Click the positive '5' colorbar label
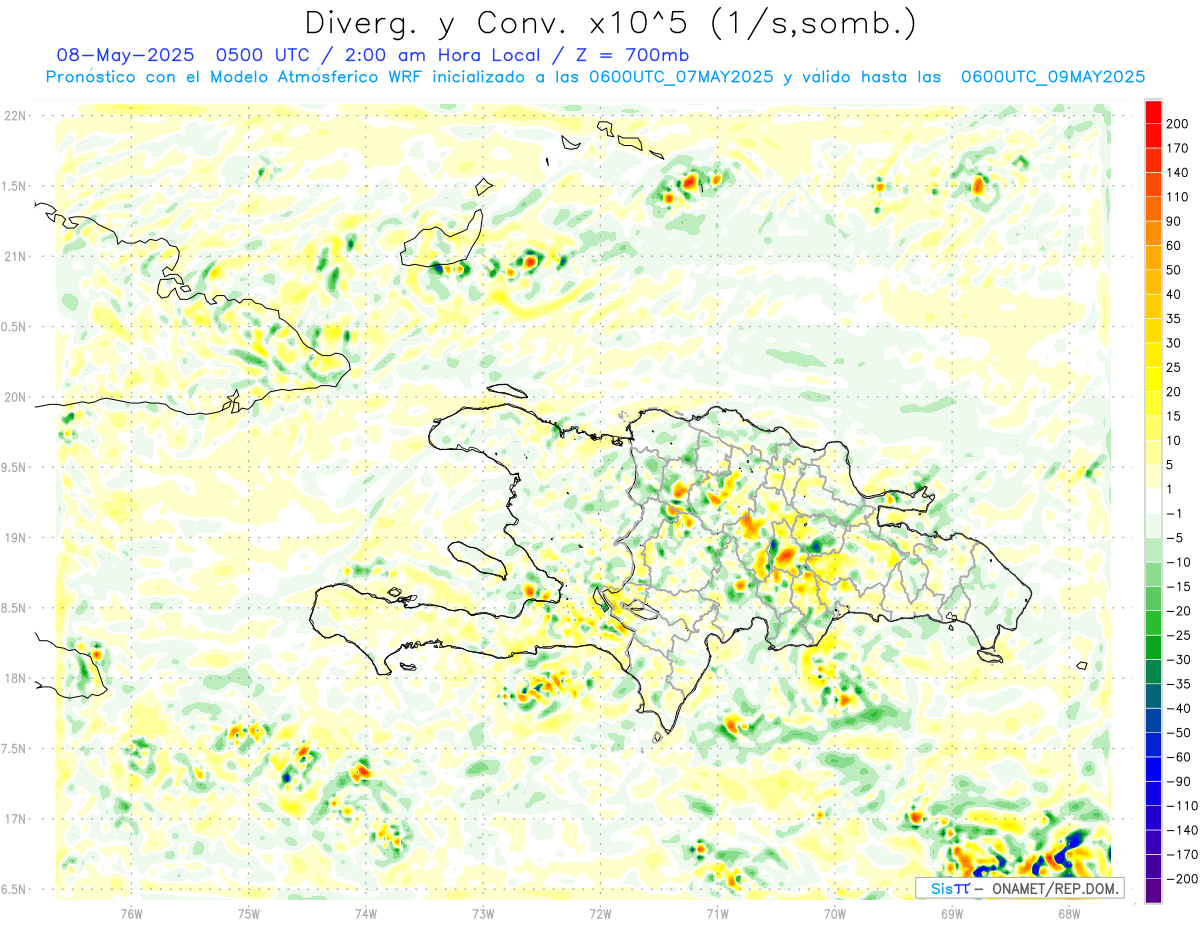The image size is (1200, 927). point(1170,465)
